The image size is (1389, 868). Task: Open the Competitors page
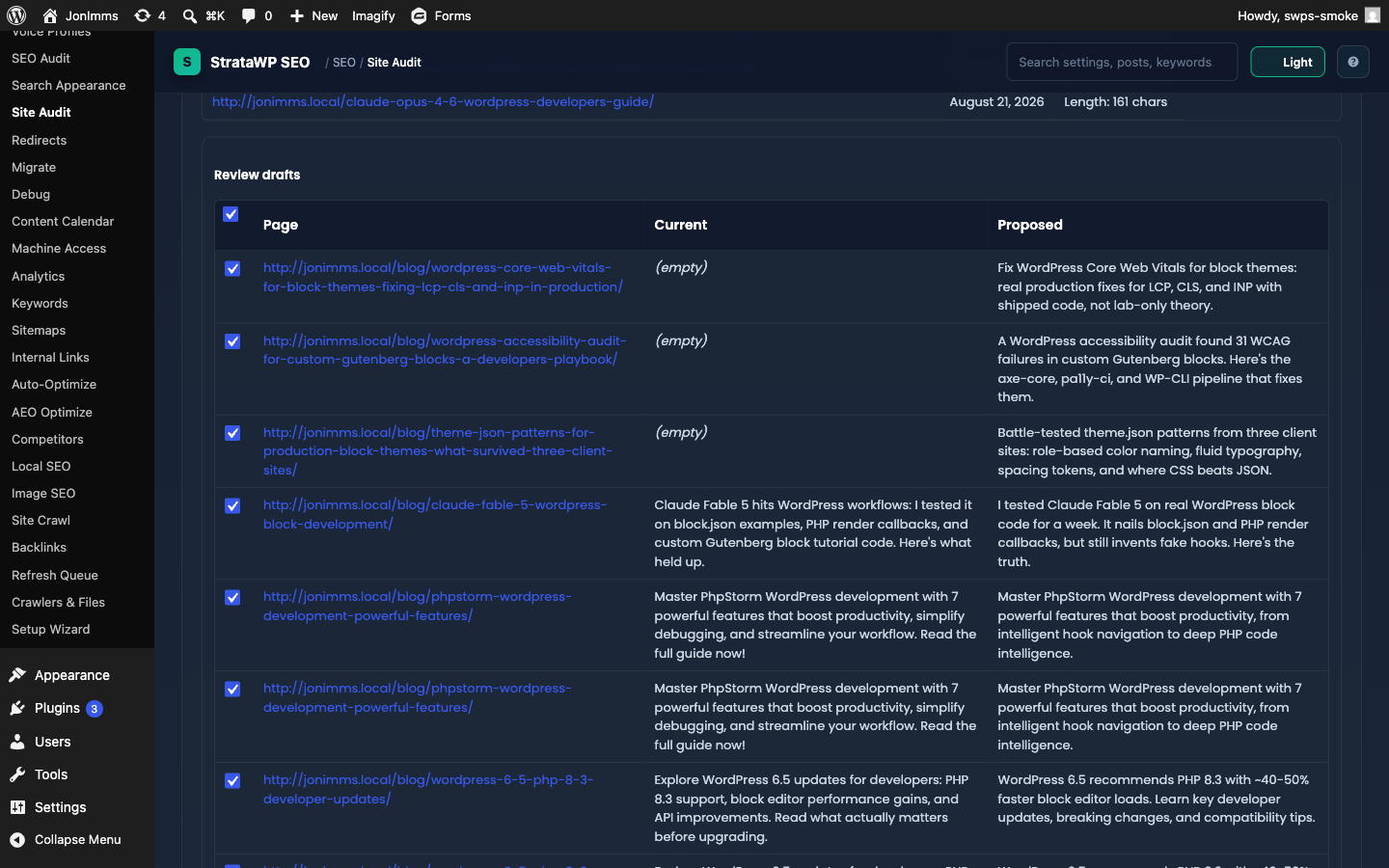click(47, 439)
